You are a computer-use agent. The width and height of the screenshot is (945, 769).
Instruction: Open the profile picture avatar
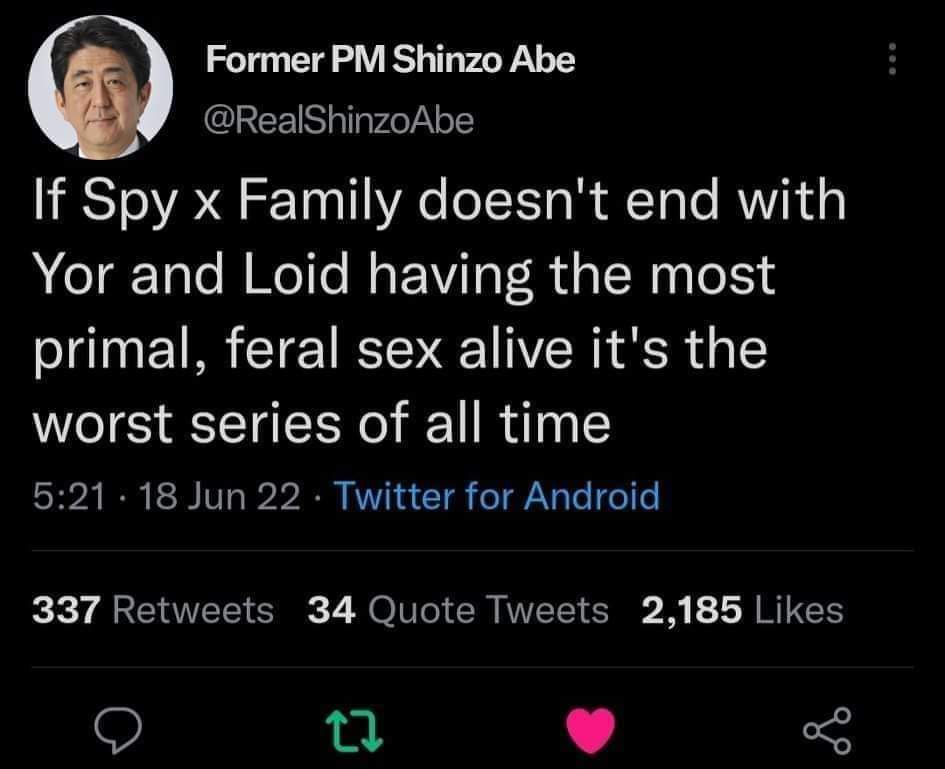tap(98, 88)
